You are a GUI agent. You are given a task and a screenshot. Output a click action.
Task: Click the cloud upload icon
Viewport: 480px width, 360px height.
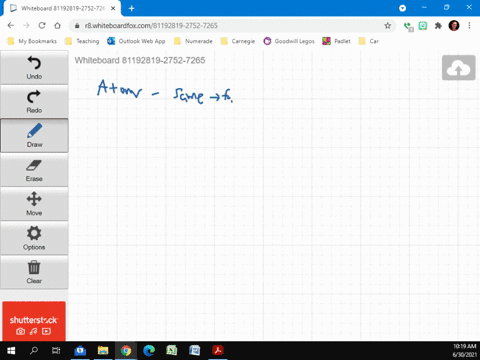coord(459,68)
